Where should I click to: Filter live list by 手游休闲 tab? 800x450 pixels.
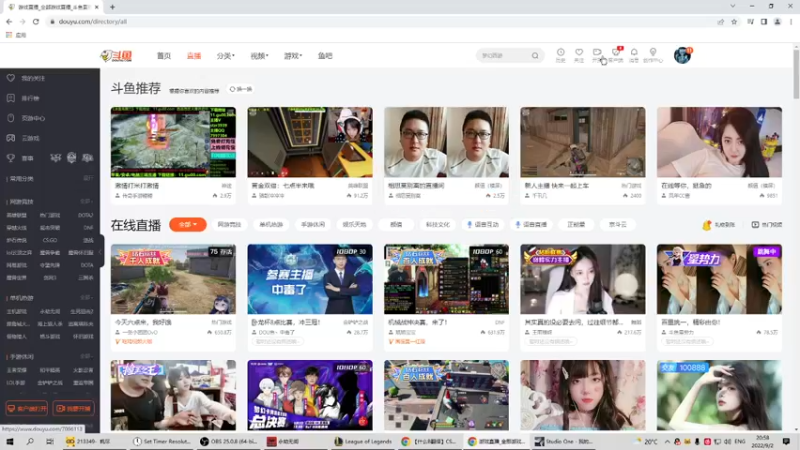pos(313,224)
